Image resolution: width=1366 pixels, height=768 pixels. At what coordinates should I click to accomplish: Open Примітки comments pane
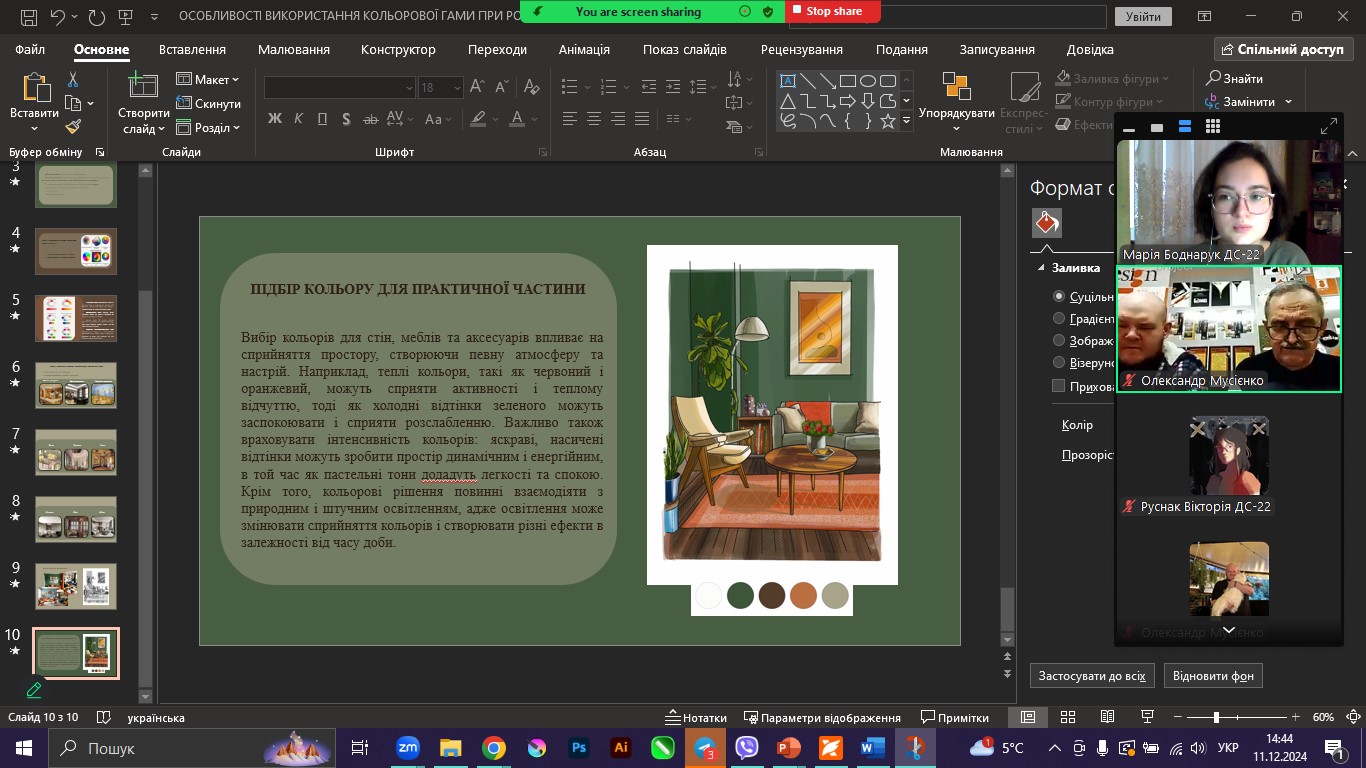point(955,717)
